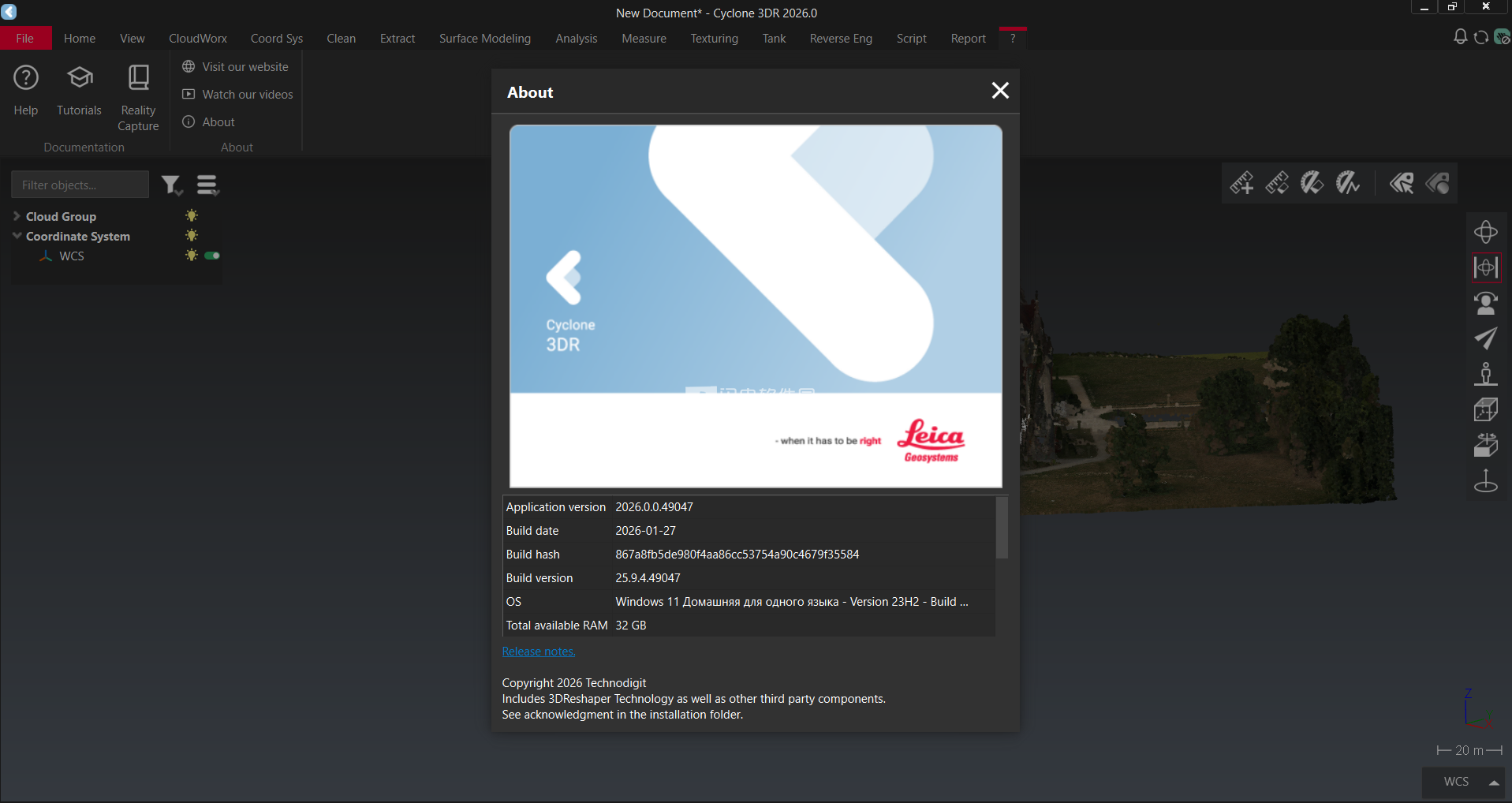Switch to the CloudWorx tab
Screen dimensions: 1512x803
click(x=197, y=39)
